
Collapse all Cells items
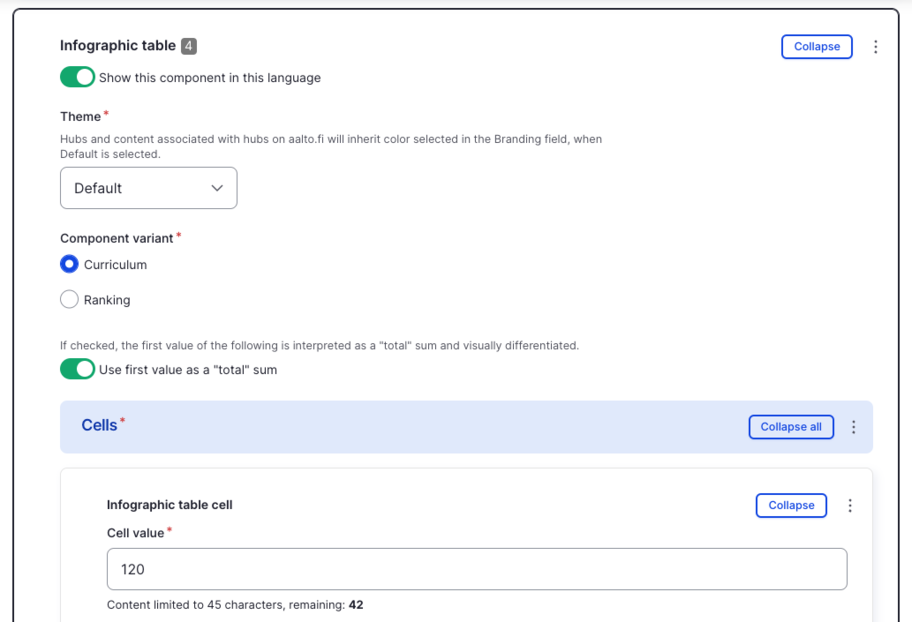pyautogui.click(x=790, y=427)
